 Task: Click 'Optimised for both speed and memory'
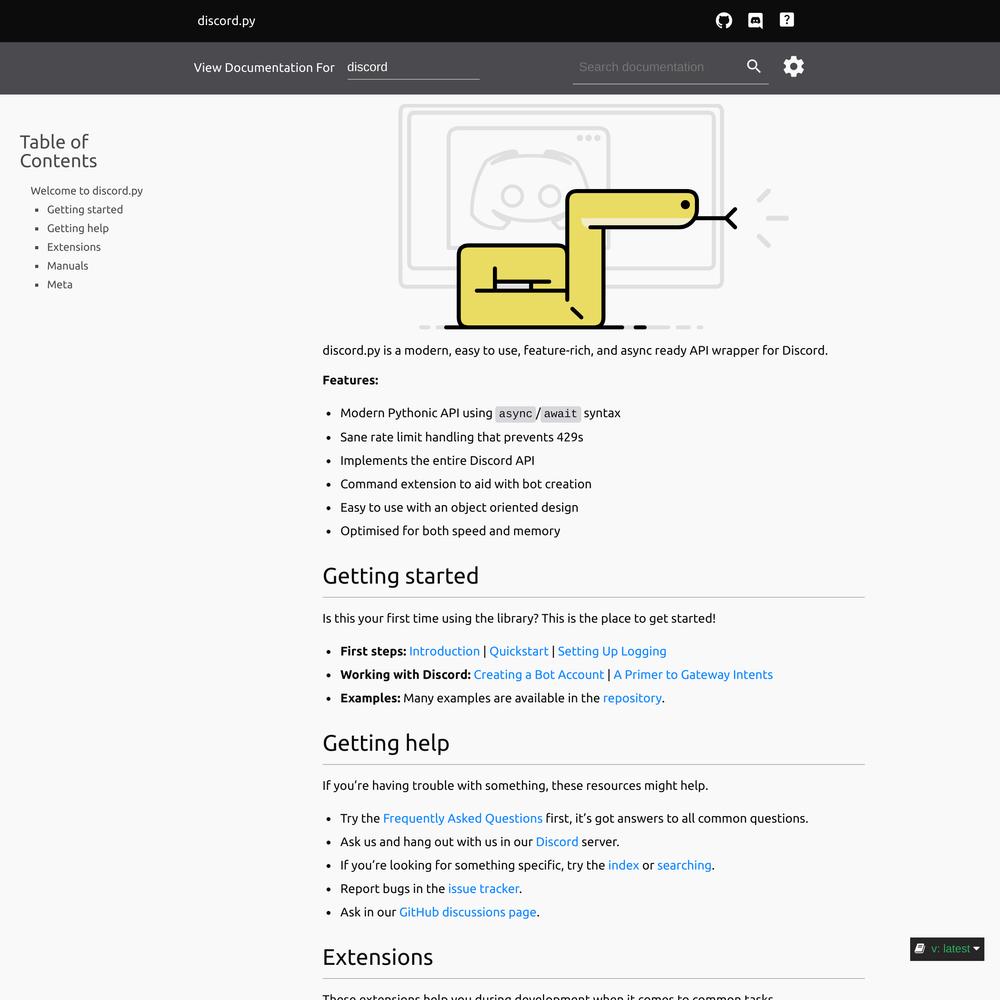coord(450,531)
